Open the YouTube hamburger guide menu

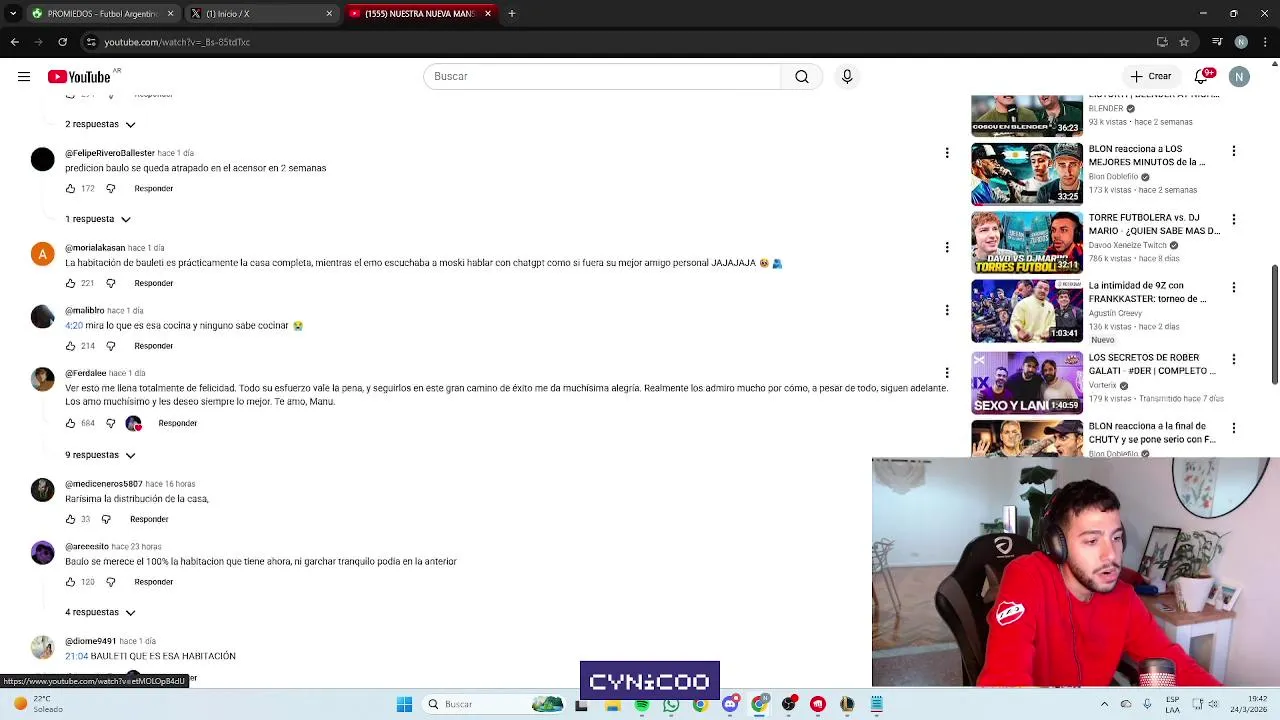[23, 77]
